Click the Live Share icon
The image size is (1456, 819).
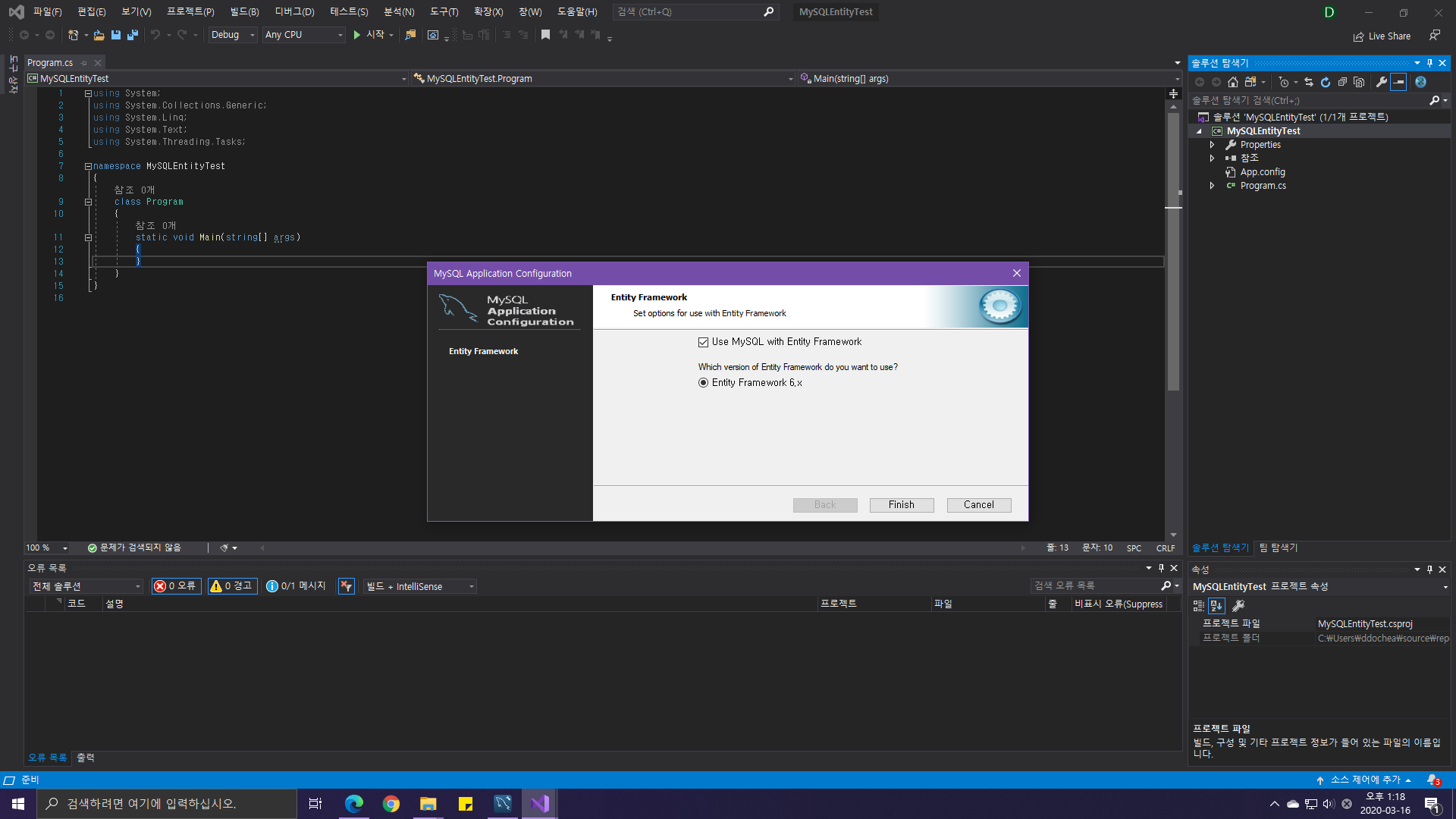point(1358,36)
